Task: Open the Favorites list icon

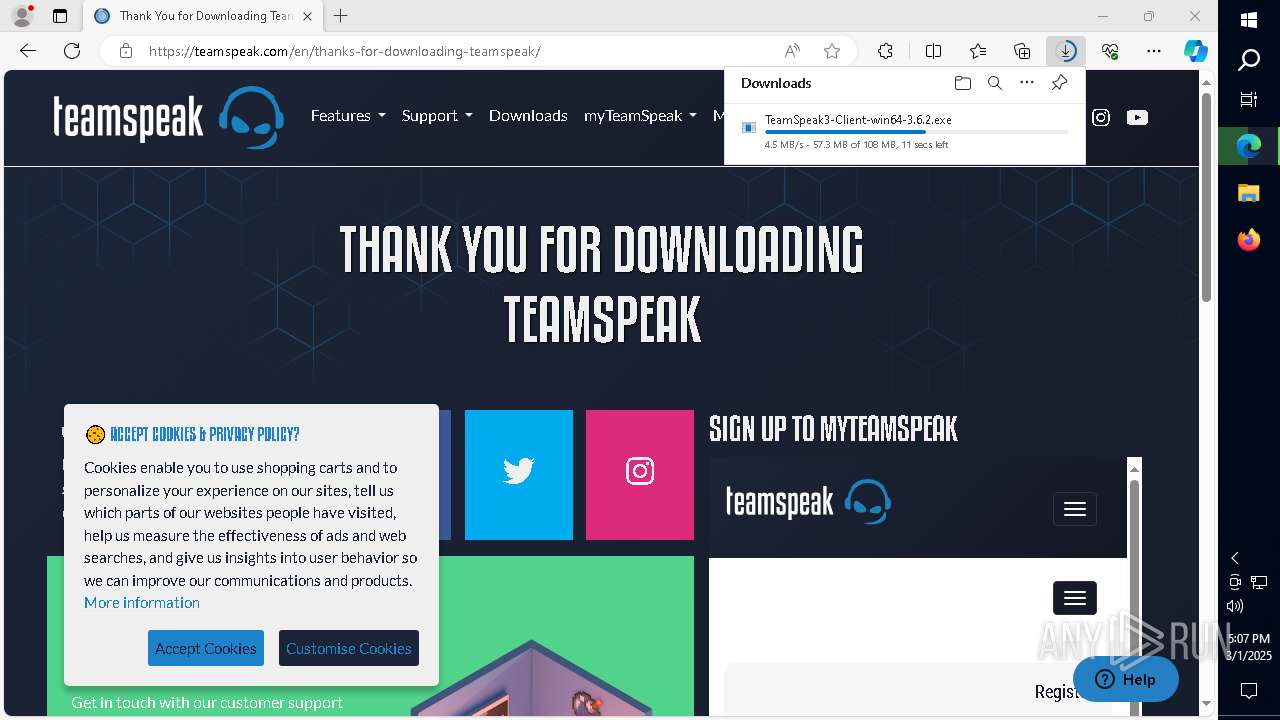Action: tap(978, 51)
